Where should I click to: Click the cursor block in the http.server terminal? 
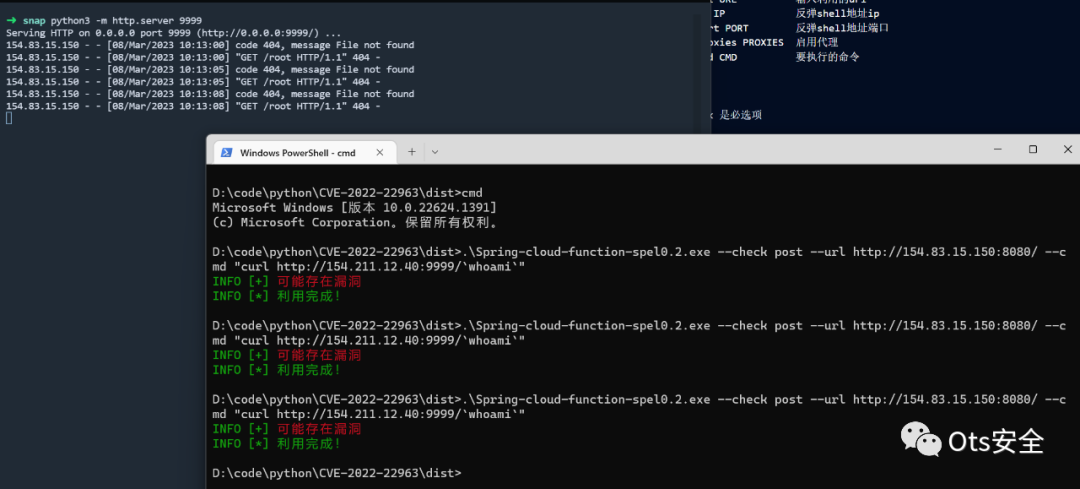coord(9,118)
